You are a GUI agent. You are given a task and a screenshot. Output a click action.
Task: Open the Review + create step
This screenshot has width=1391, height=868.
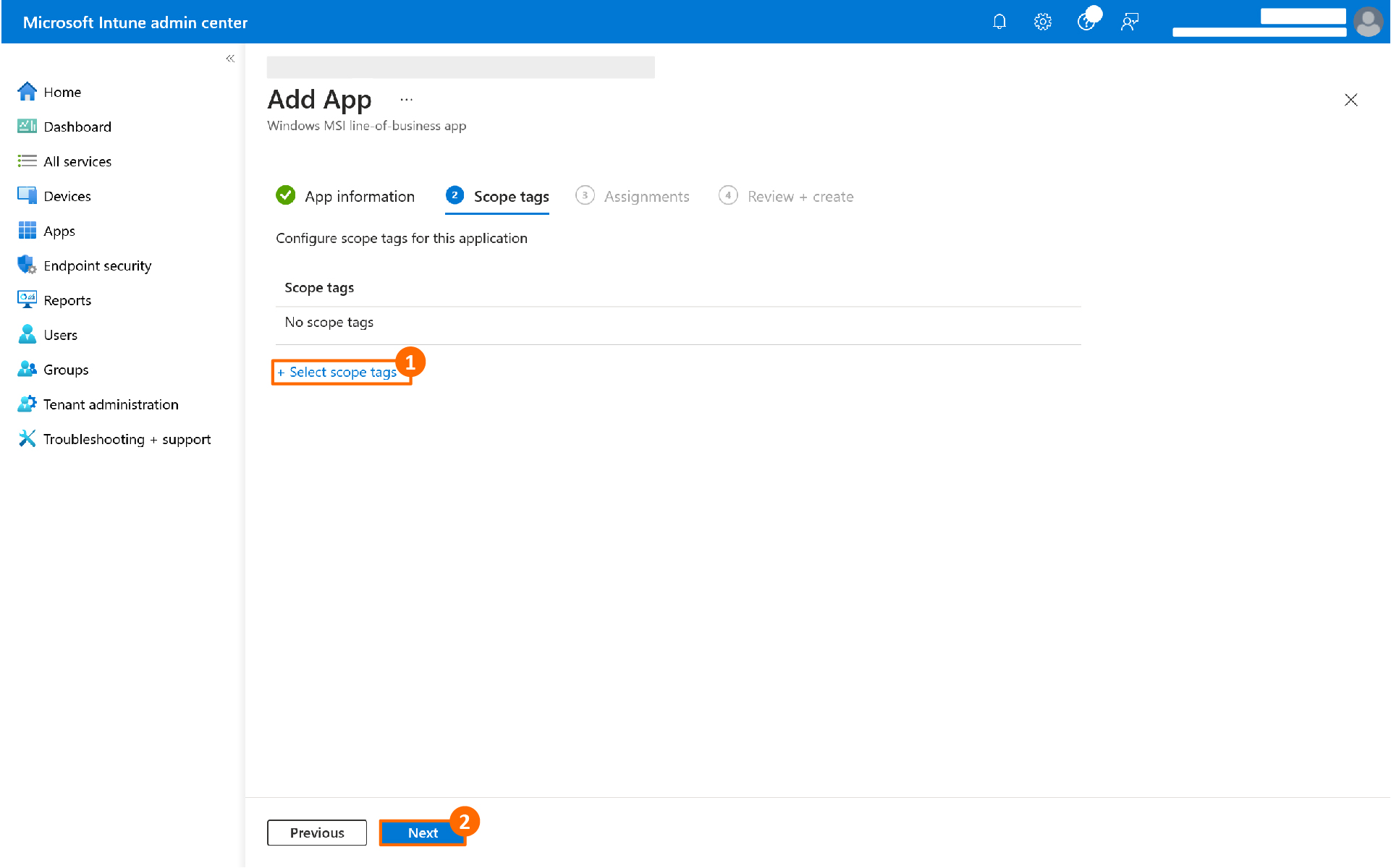click(x=800, y=196)
